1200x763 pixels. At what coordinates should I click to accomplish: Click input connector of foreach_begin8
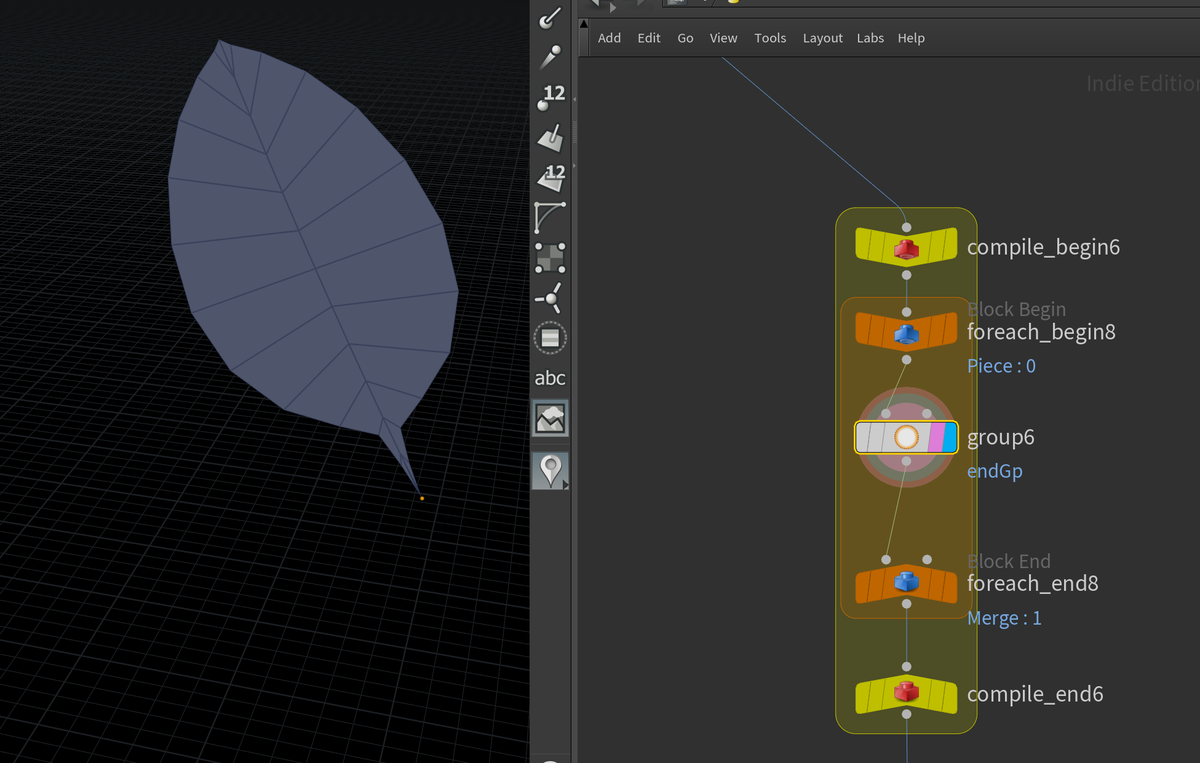coord(906,312)
